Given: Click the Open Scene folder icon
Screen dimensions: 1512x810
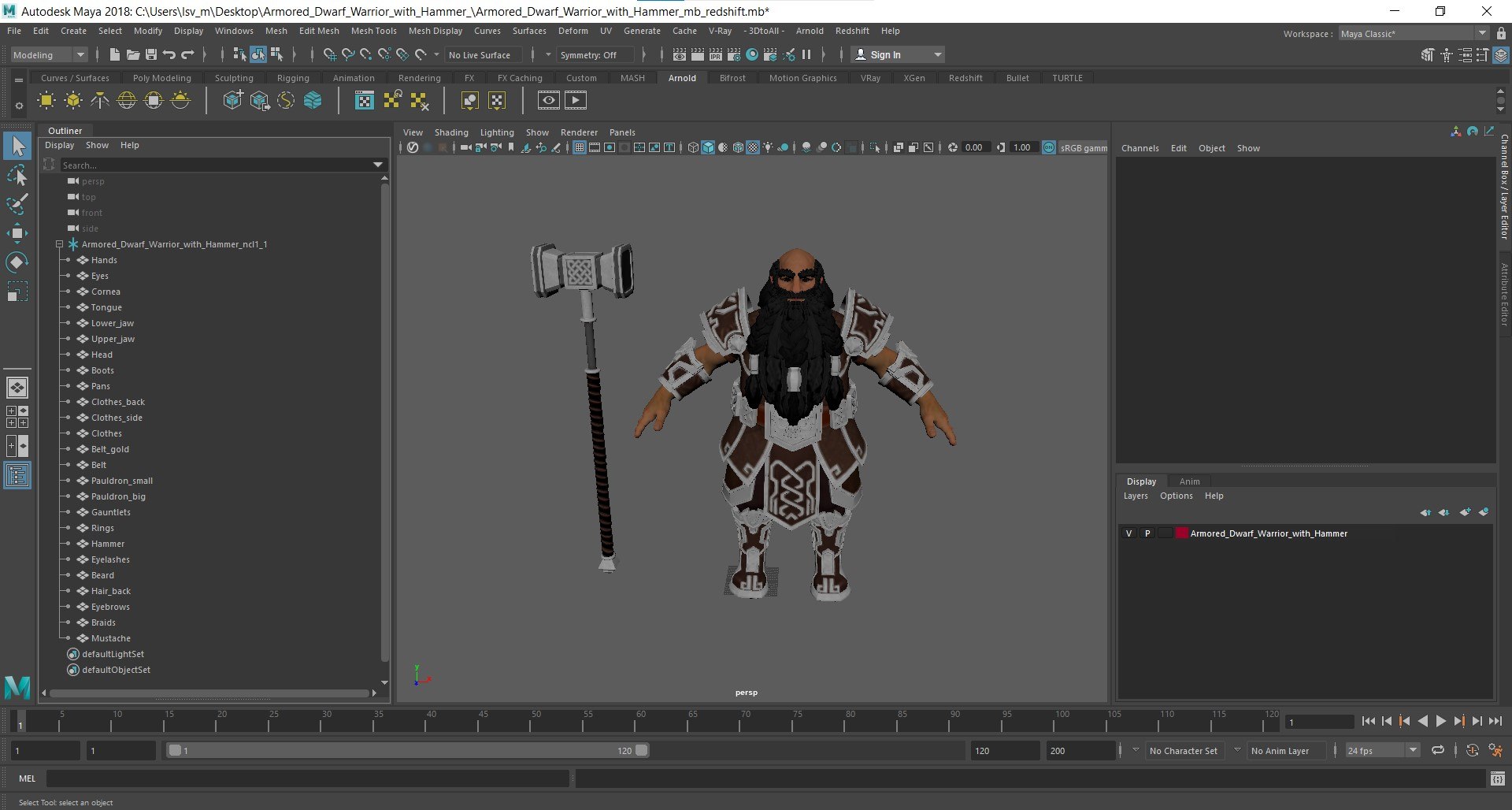Looking at the screenshot, I should coord(132,54).
